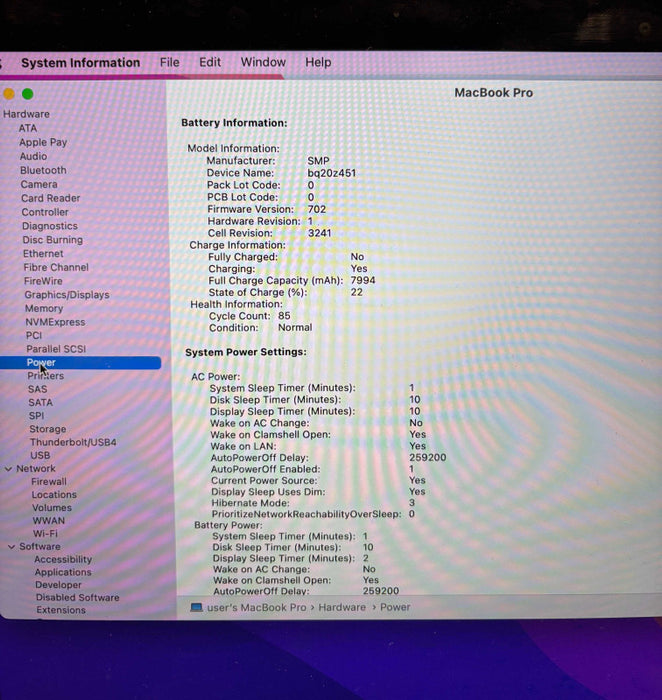
Task: Click the Condition value "Normal"
Action: 295,327
